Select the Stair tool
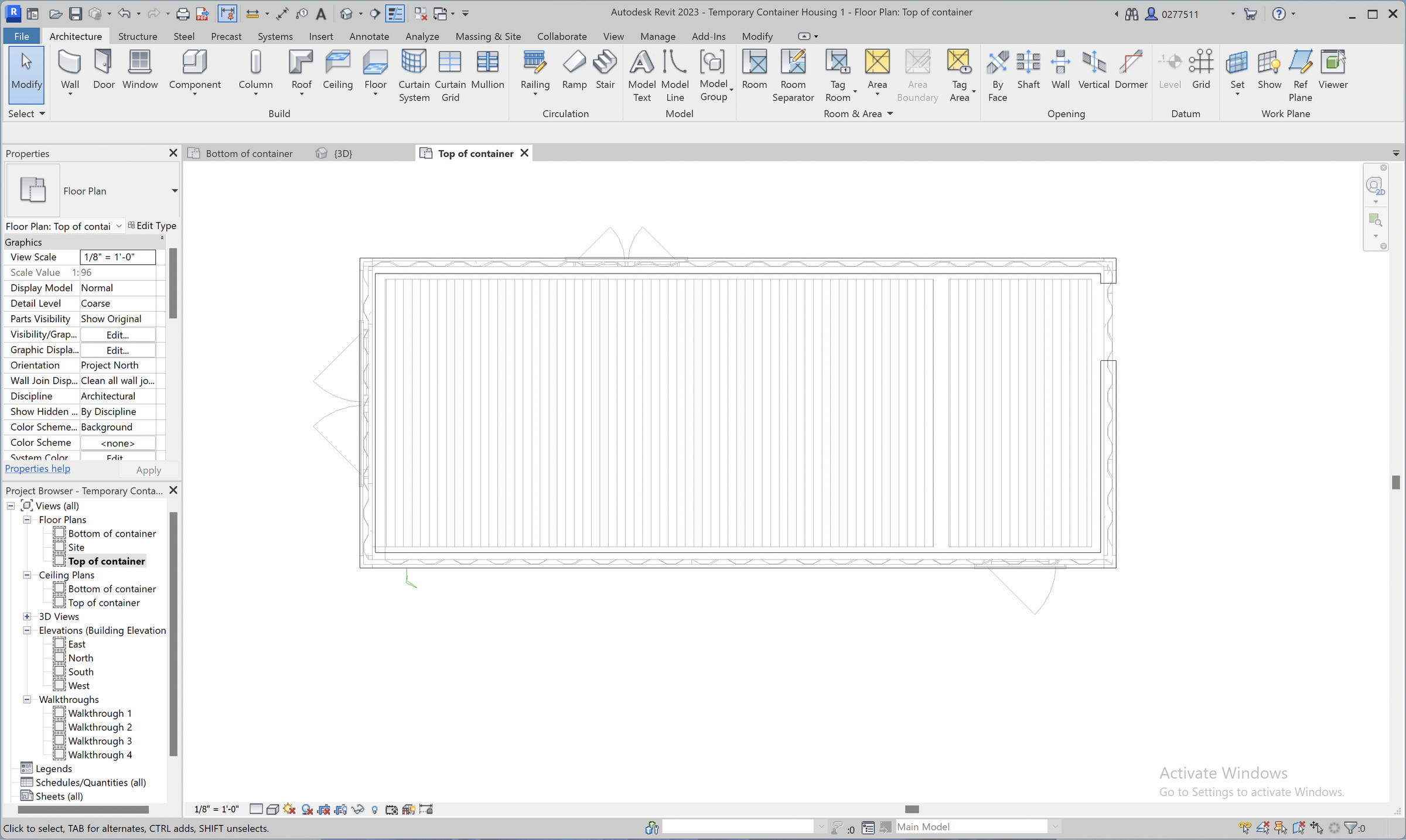 coord(605,70)
